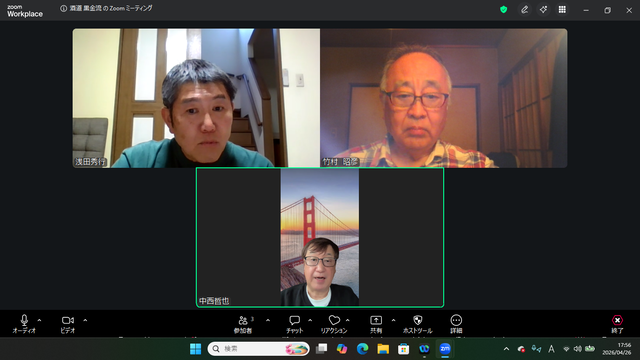Change the view layout grid icon

562,9
